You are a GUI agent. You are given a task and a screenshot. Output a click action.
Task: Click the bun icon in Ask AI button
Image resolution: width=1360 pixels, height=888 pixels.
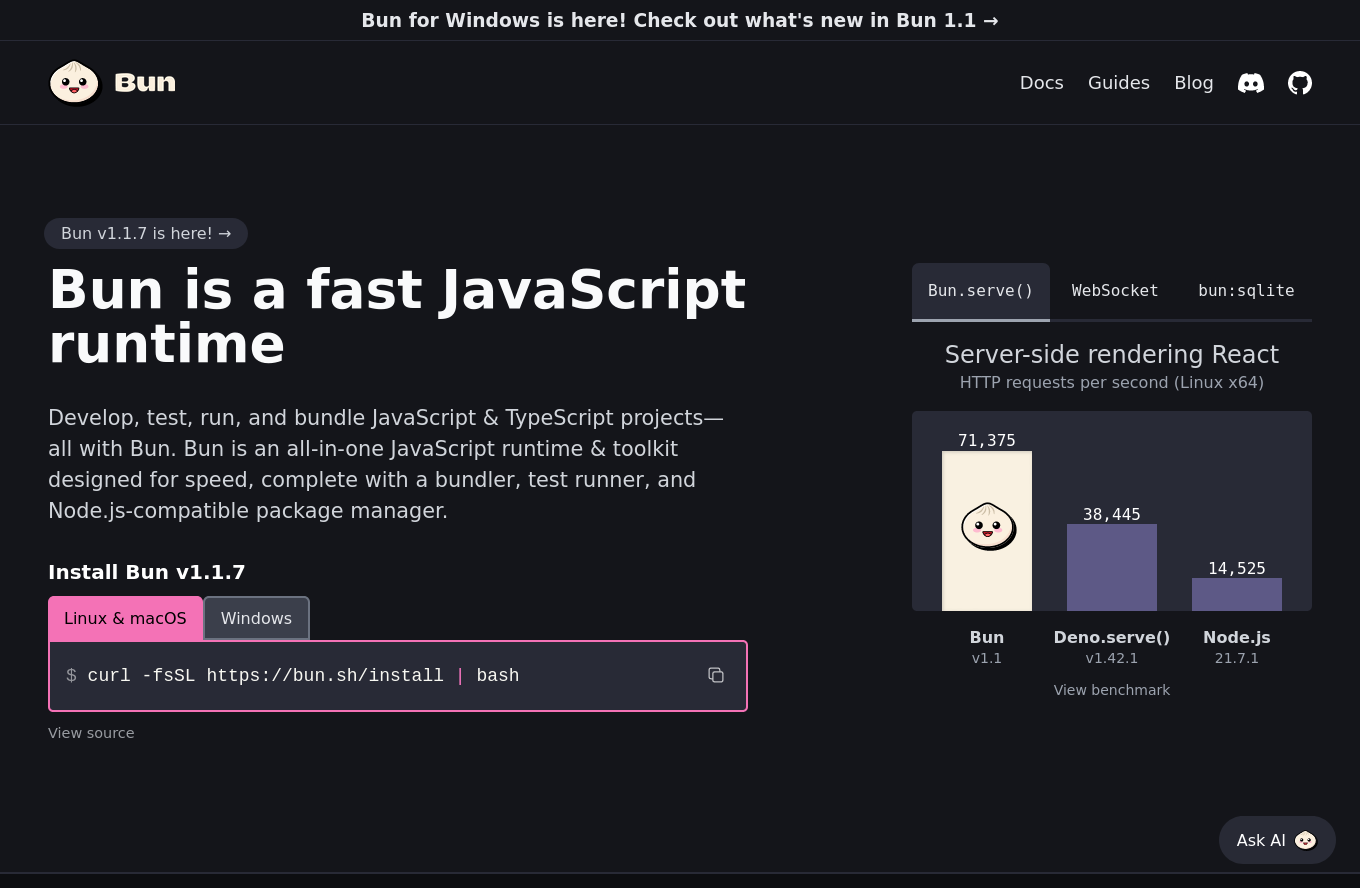pos(1305,840)
